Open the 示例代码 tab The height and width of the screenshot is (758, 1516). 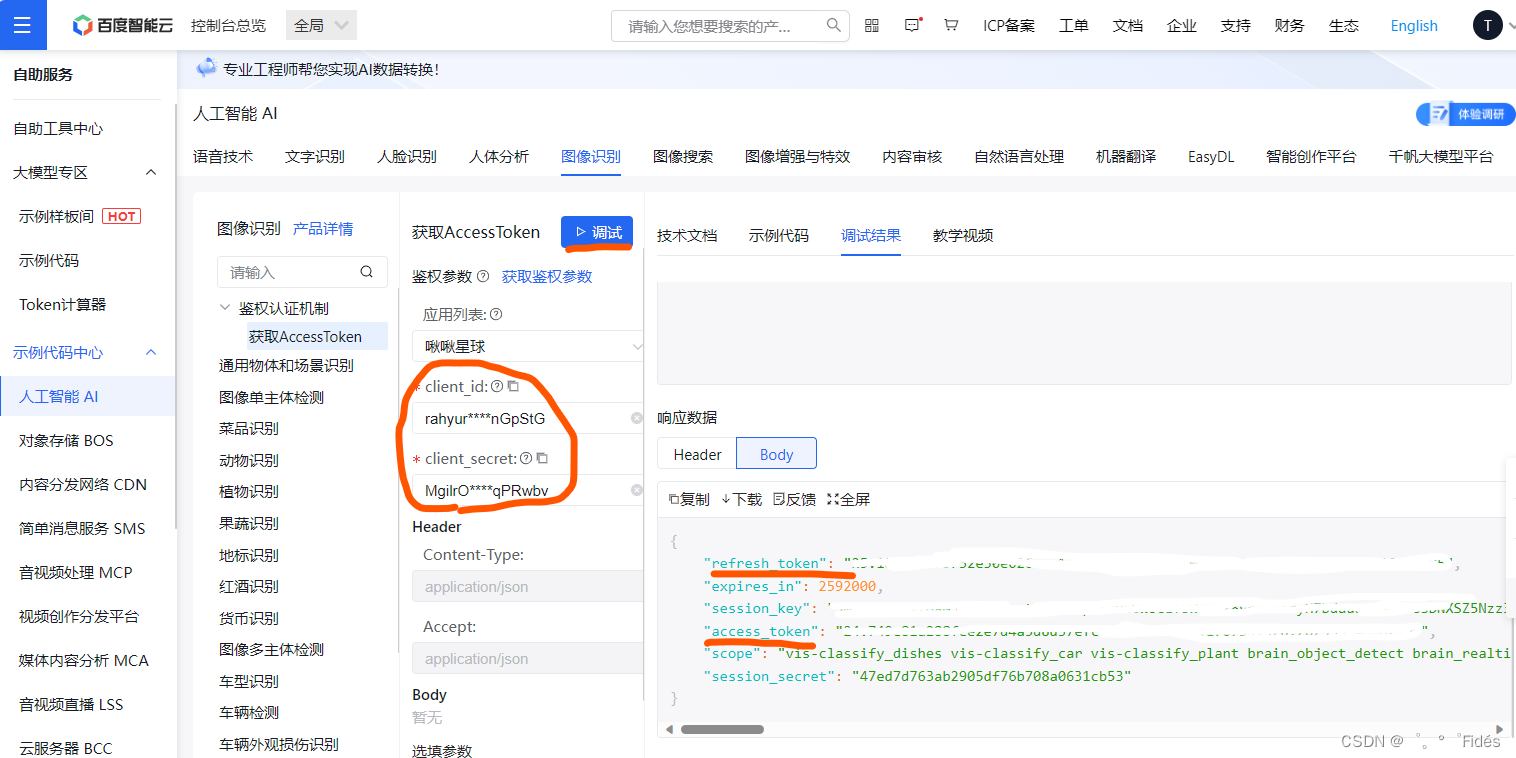779,235
